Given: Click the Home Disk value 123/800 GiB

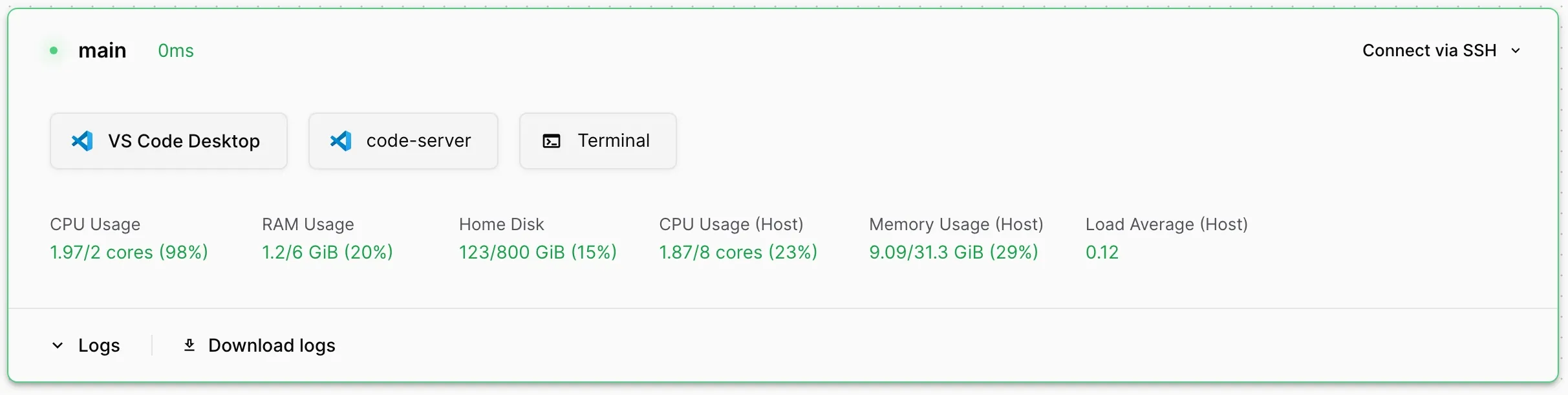Looking at the screenshot, I should point(537,252).
